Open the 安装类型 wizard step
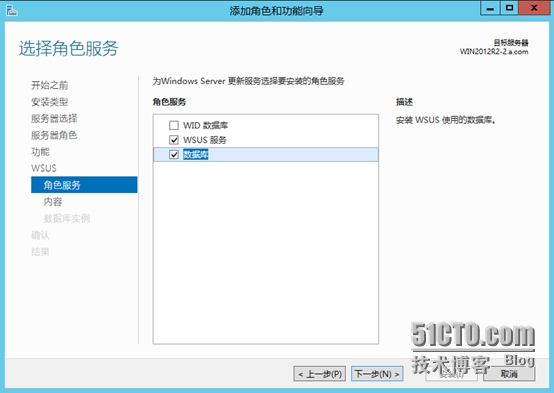554x393 pixels. (x=49, y=102)
